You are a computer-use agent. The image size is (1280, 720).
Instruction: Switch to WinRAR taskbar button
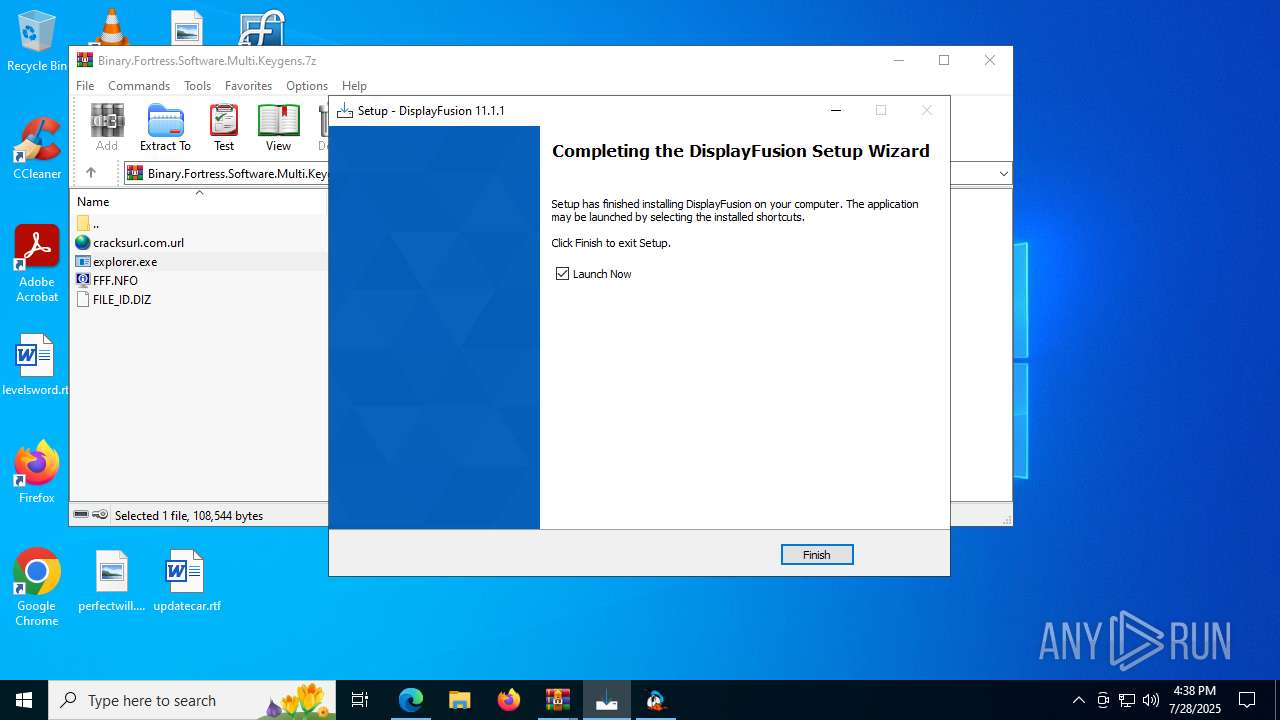558,700
